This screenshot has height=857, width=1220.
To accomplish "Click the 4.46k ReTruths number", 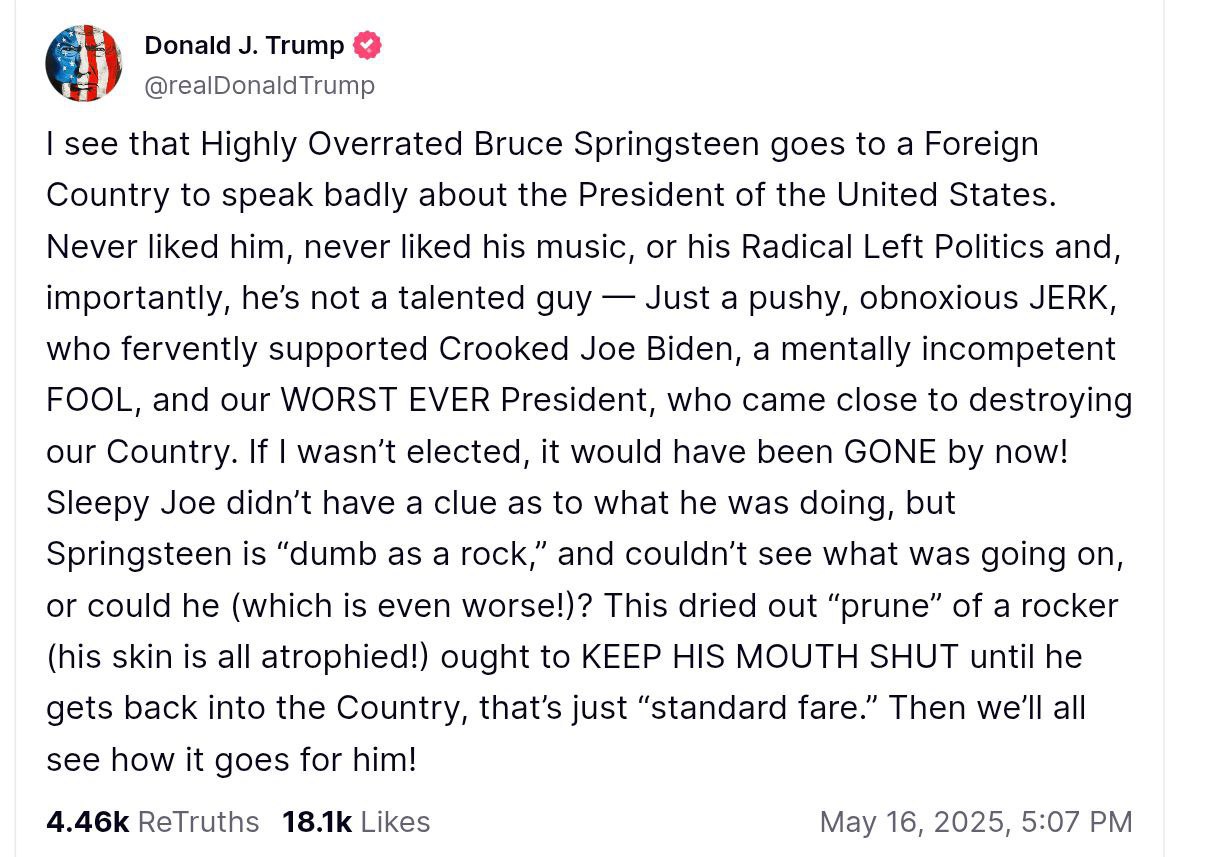I will click(87, 822).
